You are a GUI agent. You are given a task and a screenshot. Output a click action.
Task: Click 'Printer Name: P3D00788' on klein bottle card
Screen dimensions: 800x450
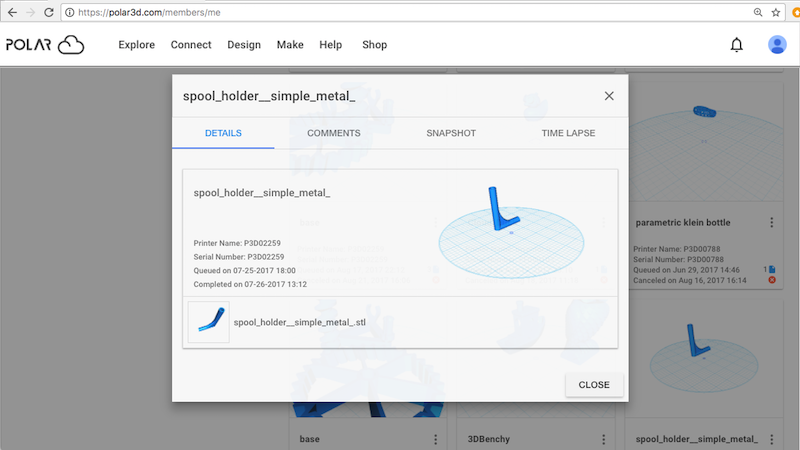tap(677, 249)
